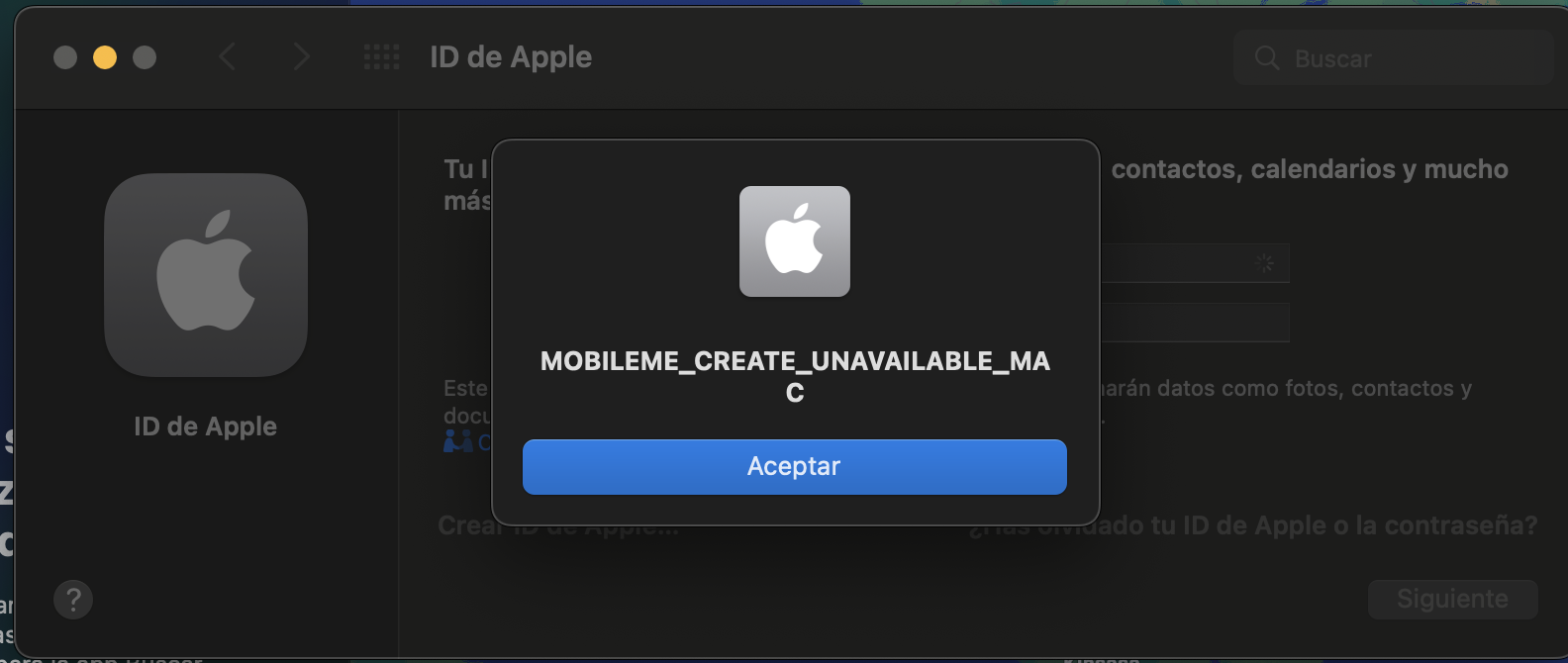Viewport: 1568px width, 663px height.
Task: Click the Siguiente button
Action: pyautogui.click(x=1452, y=600)
